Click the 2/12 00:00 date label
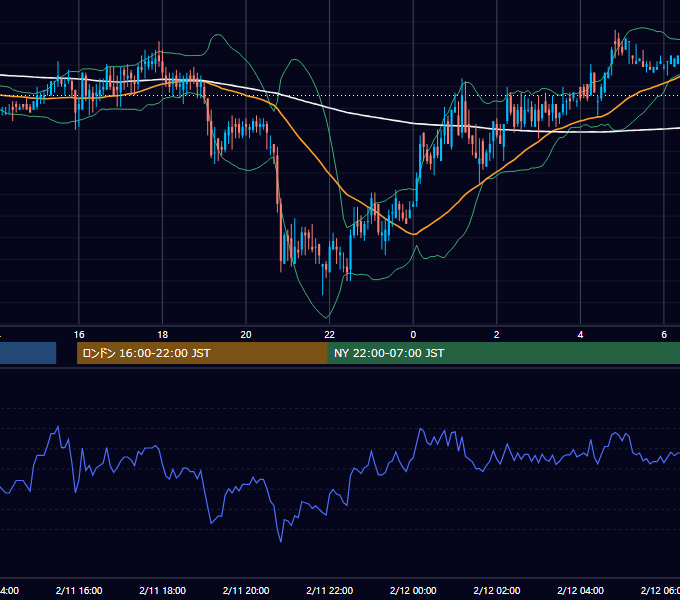Viewport: 680px width, 600px height. 413,590
